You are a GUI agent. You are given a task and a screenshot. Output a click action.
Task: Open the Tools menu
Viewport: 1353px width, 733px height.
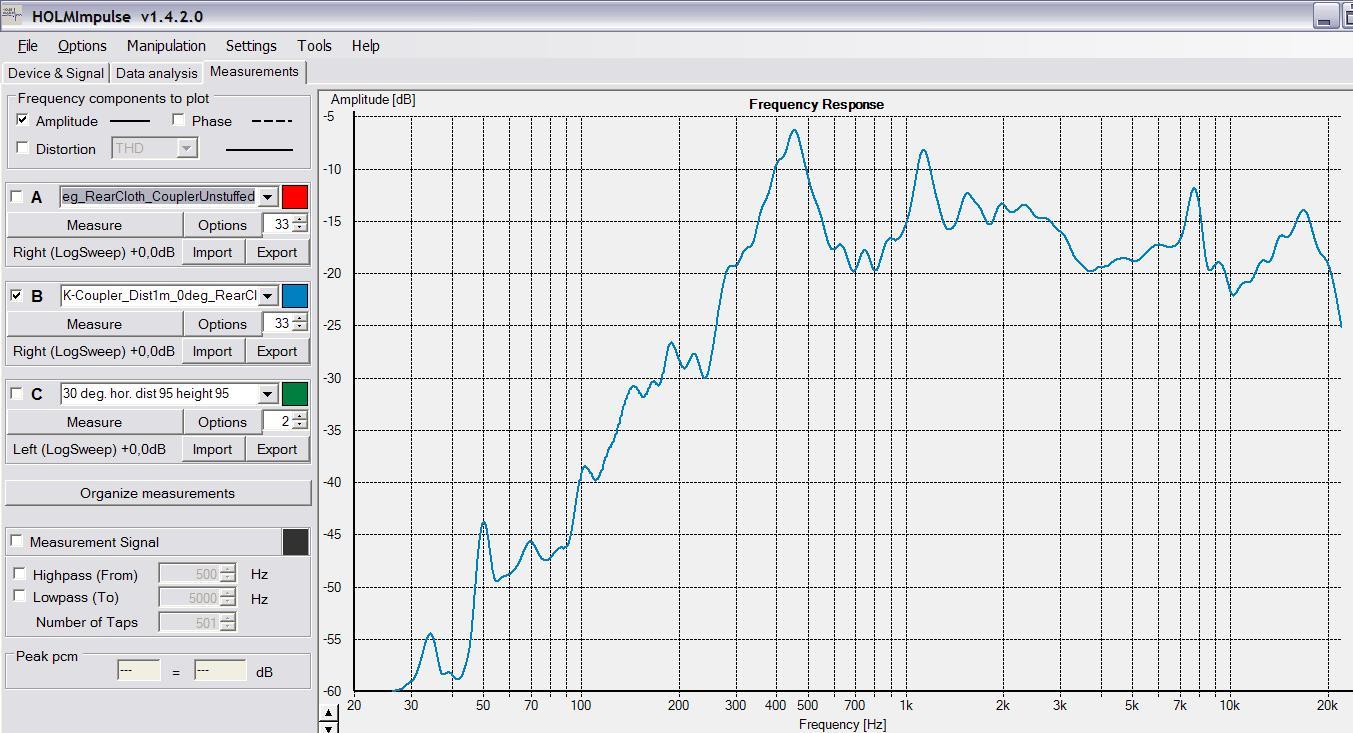[x=314, y=46]
